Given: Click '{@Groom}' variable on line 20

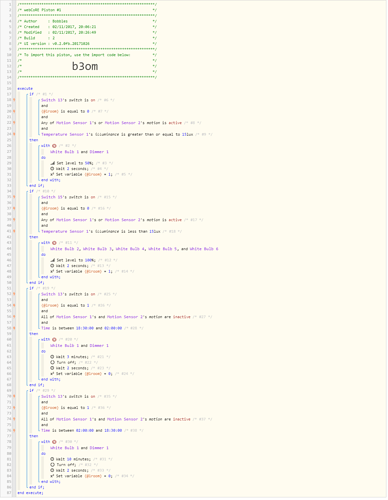Looking at the screenshot, I should 50,111.
